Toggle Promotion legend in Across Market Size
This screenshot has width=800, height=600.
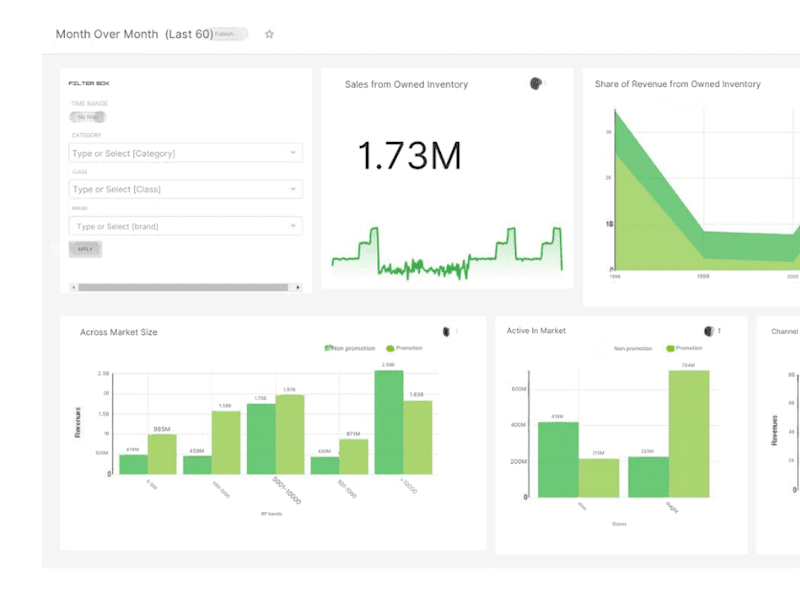coord(405,348)
